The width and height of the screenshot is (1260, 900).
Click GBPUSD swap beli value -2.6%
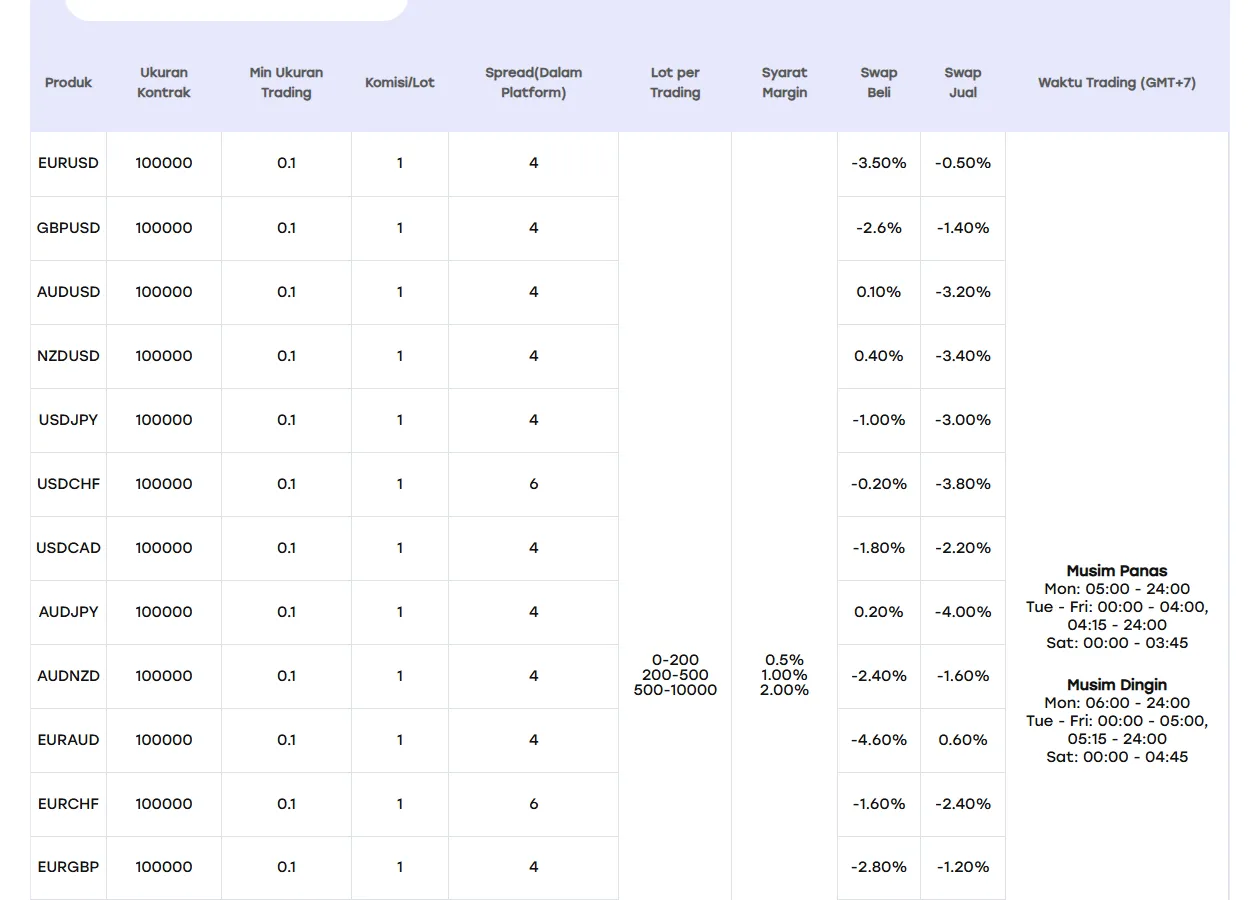coord(879,228)
